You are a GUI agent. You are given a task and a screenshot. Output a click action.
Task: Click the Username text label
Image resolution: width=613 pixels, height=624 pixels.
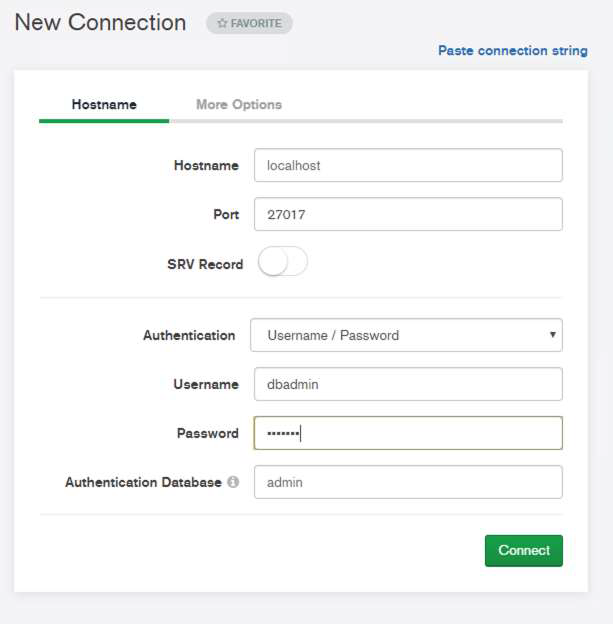[x=206, y=384]
